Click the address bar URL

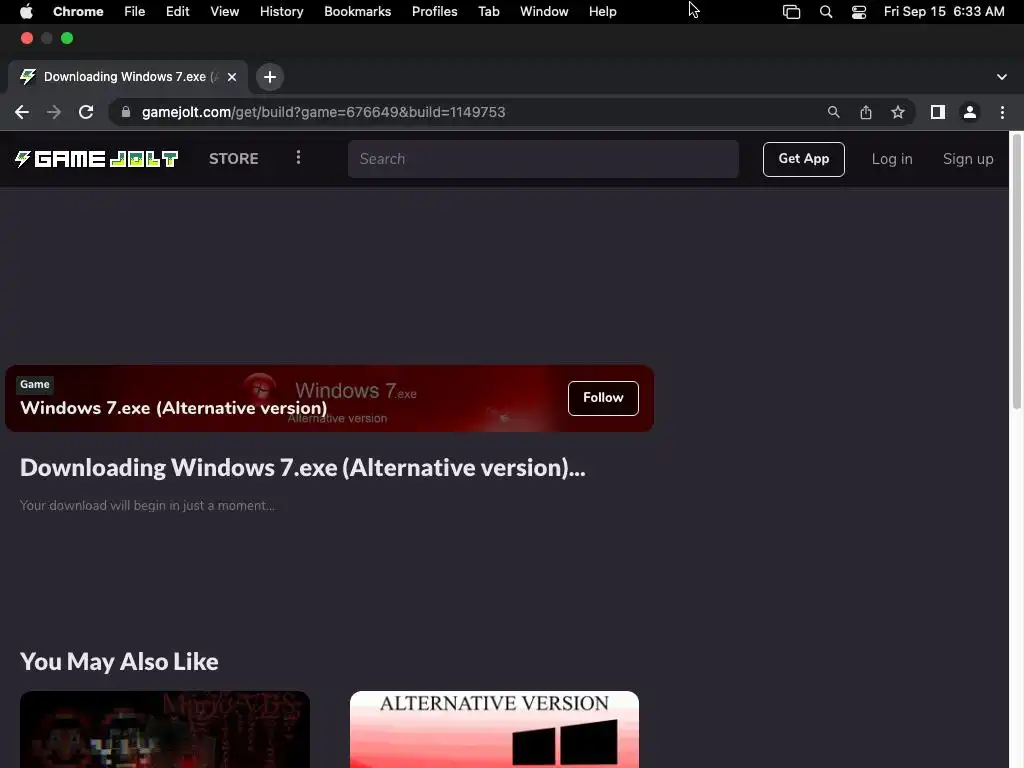point(323,112)
